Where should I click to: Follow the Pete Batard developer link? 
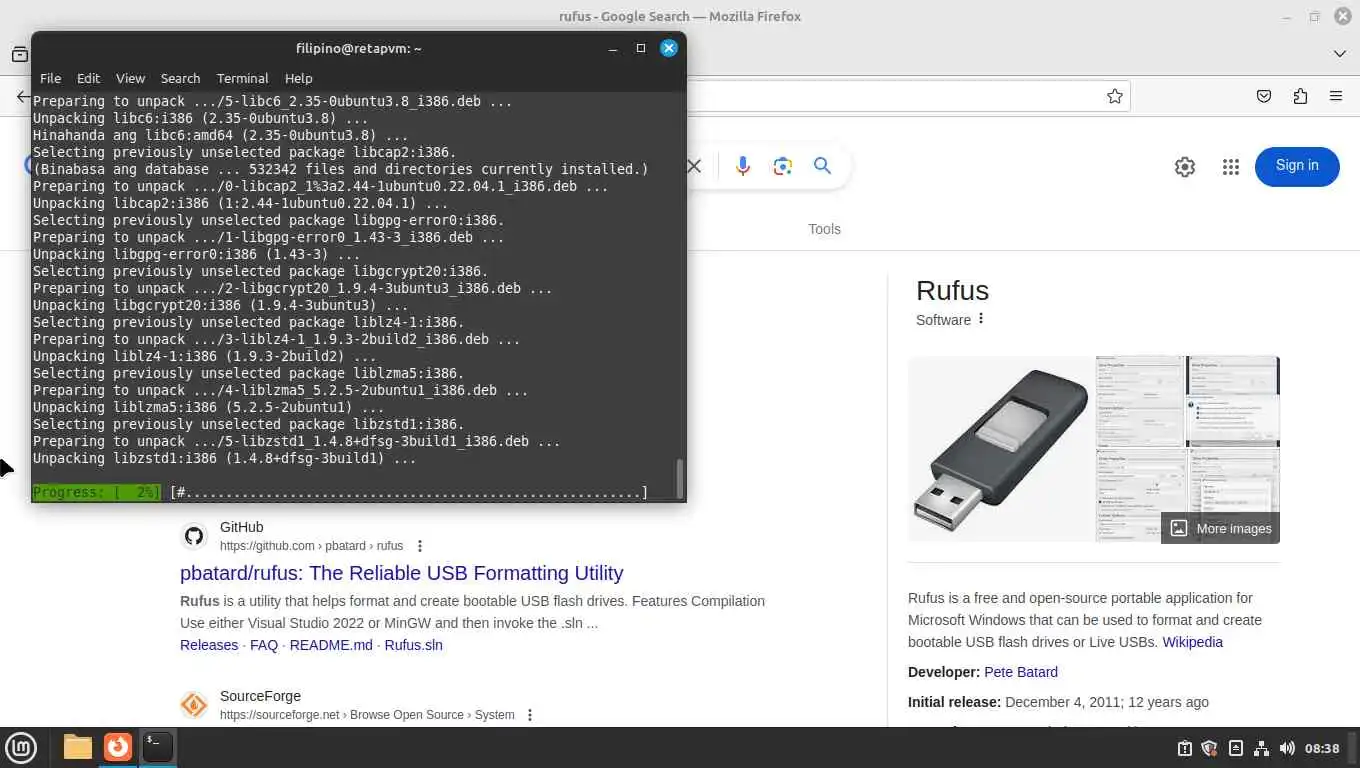click(1021, 672)
